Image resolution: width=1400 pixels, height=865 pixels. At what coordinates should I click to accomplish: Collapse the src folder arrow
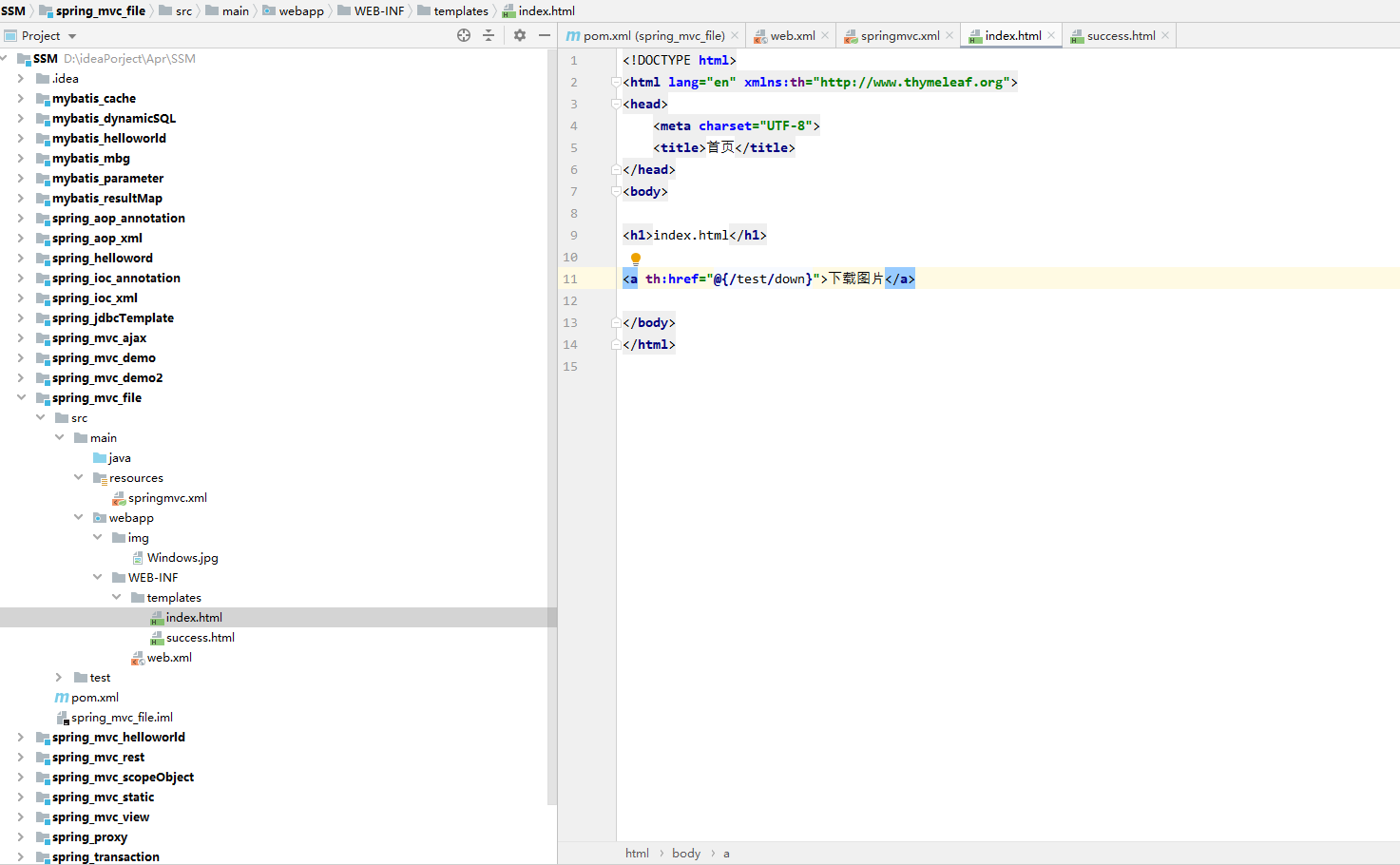40,417
